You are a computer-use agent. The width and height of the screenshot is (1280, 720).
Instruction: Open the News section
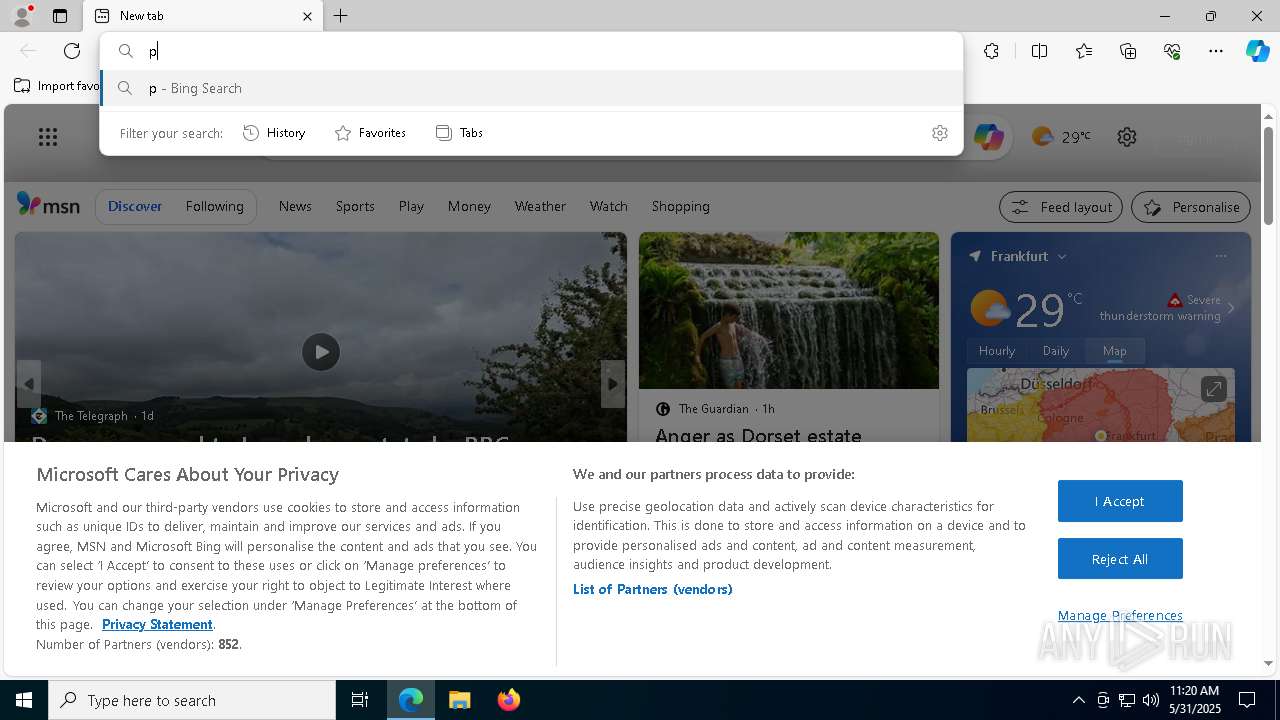point(295,206)
